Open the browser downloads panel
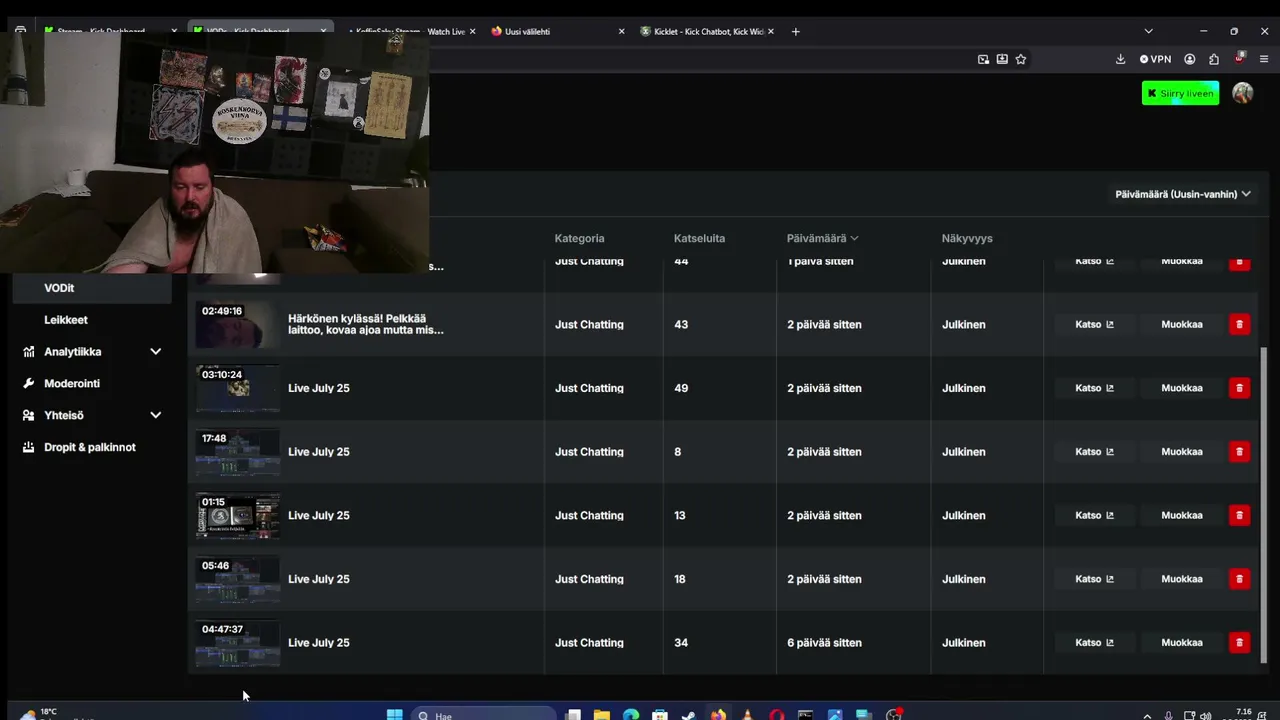Viewport: 1280px width, 720px height. point(1120,59)
